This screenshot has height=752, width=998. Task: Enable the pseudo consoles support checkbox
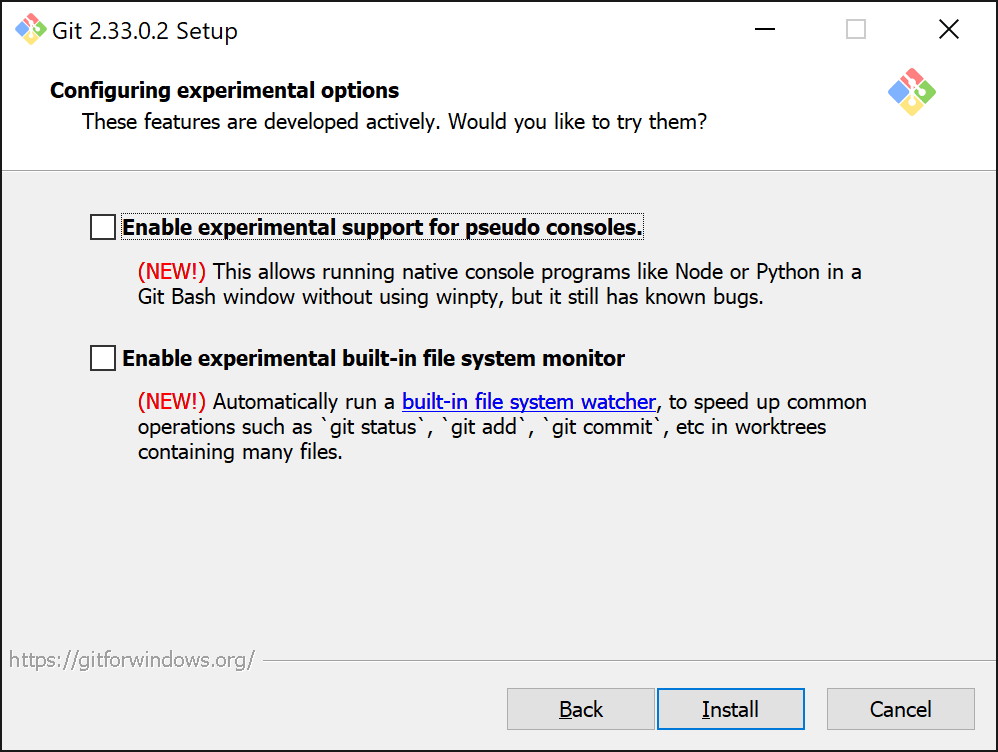pyautogui.click(x=102, y=227)
